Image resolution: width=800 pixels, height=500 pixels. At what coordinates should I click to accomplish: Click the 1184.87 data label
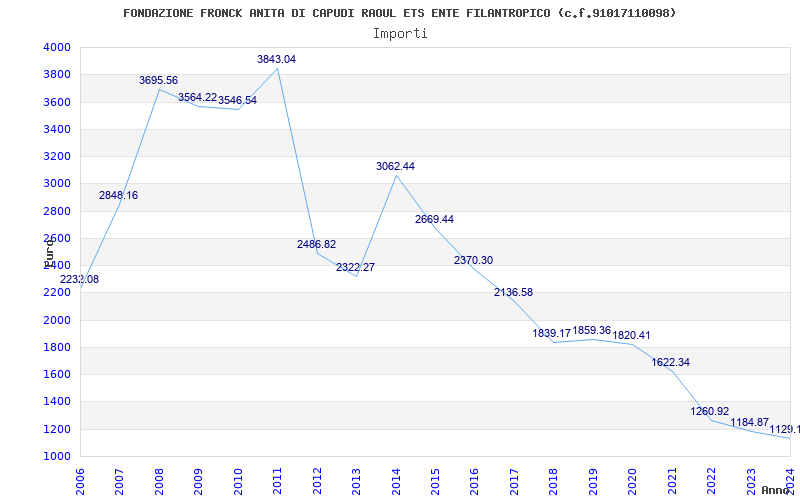click(749, 422)
